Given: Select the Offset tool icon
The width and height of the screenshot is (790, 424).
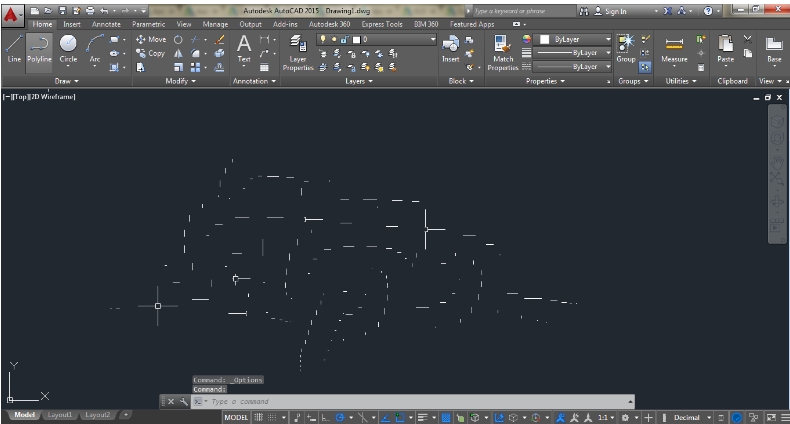Looking at the screenshot, I should 219,67.
